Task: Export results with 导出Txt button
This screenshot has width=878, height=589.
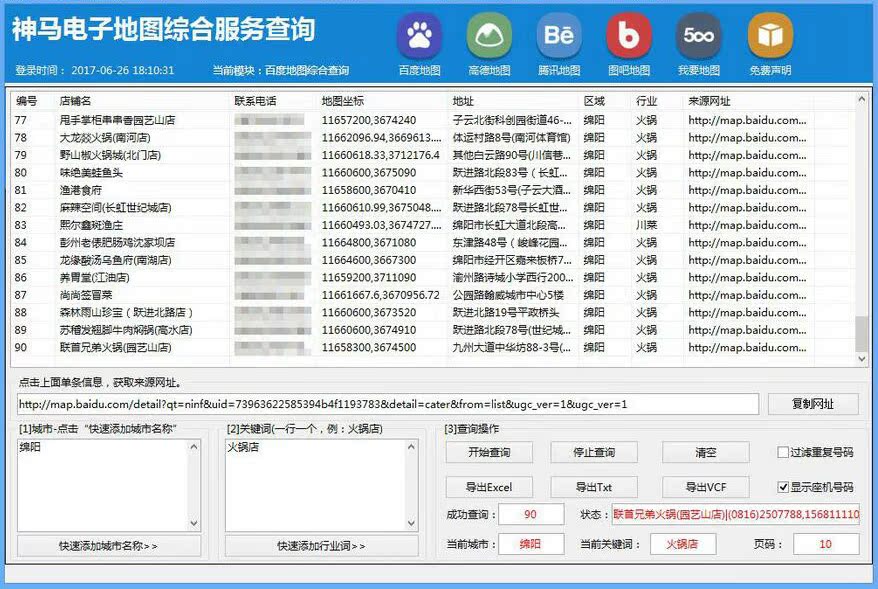Action: pos(594,487)
